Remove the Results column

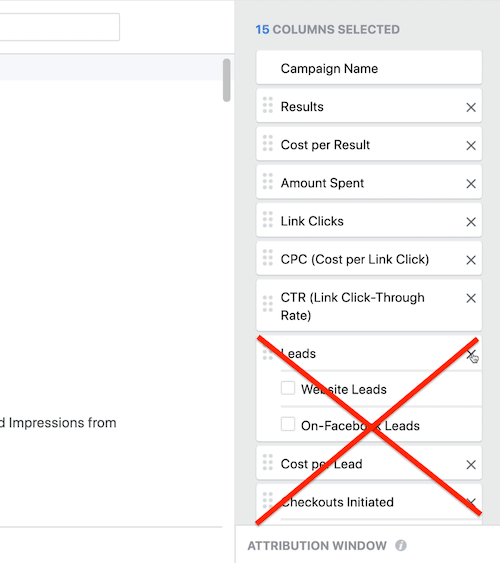471,107
